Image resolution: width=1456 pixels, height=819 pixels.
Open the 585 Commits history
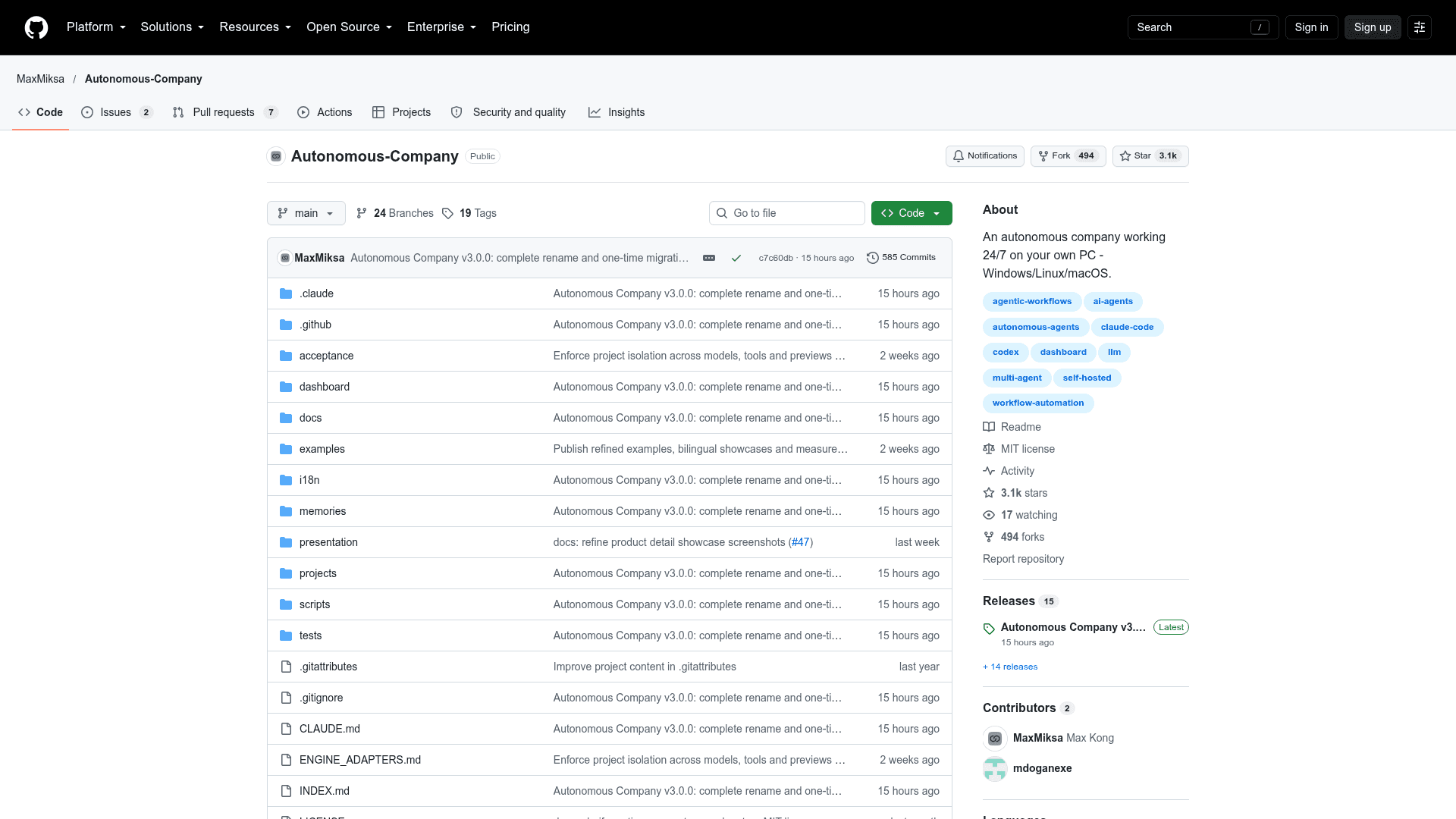[x=901, y=258]
